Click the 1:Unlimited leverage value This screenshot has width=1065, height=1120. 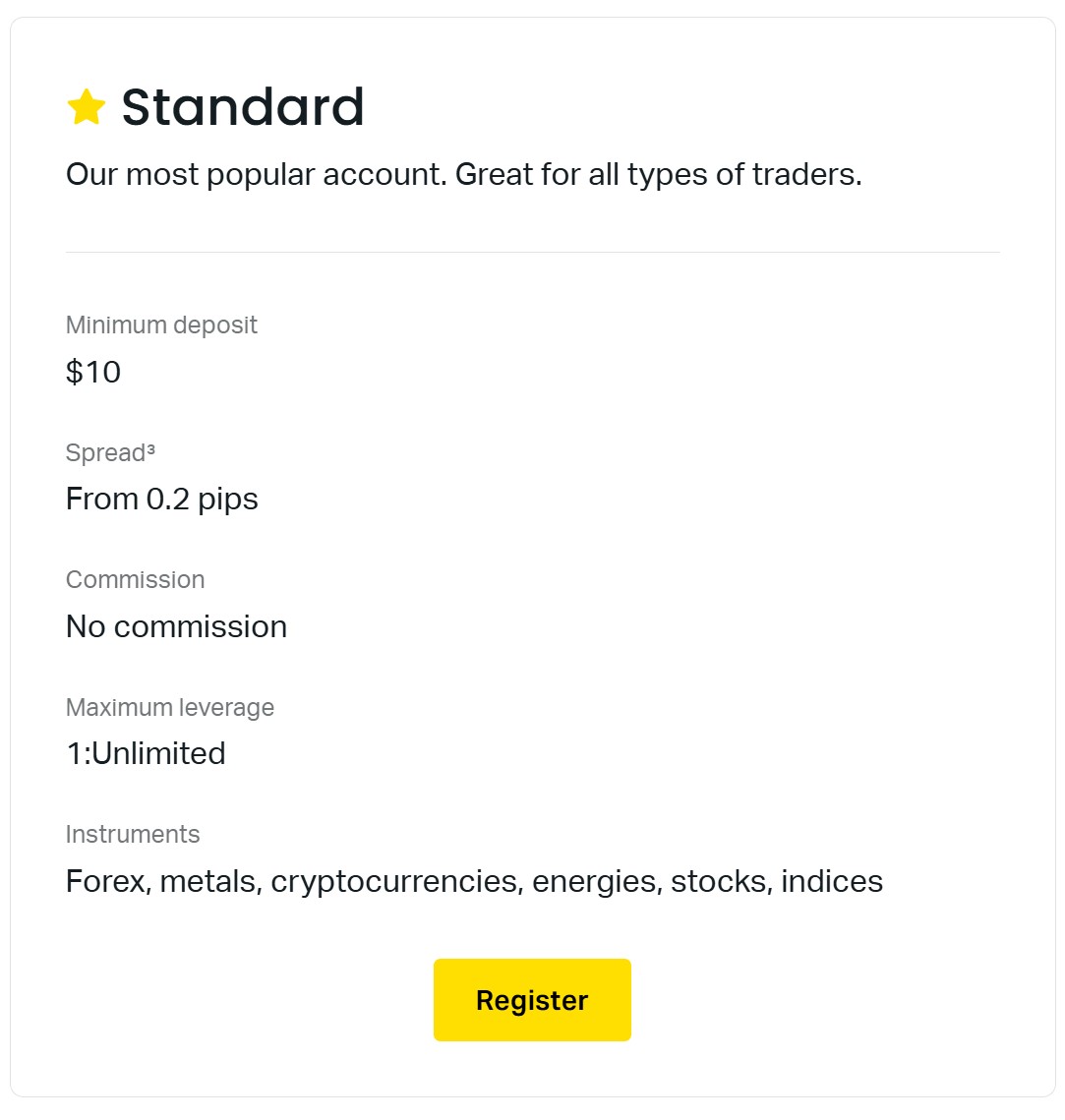(146, 753)
